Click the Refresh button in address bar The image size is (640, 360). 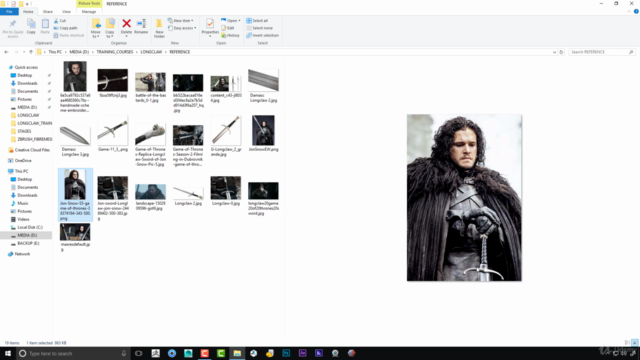[561, 52]
